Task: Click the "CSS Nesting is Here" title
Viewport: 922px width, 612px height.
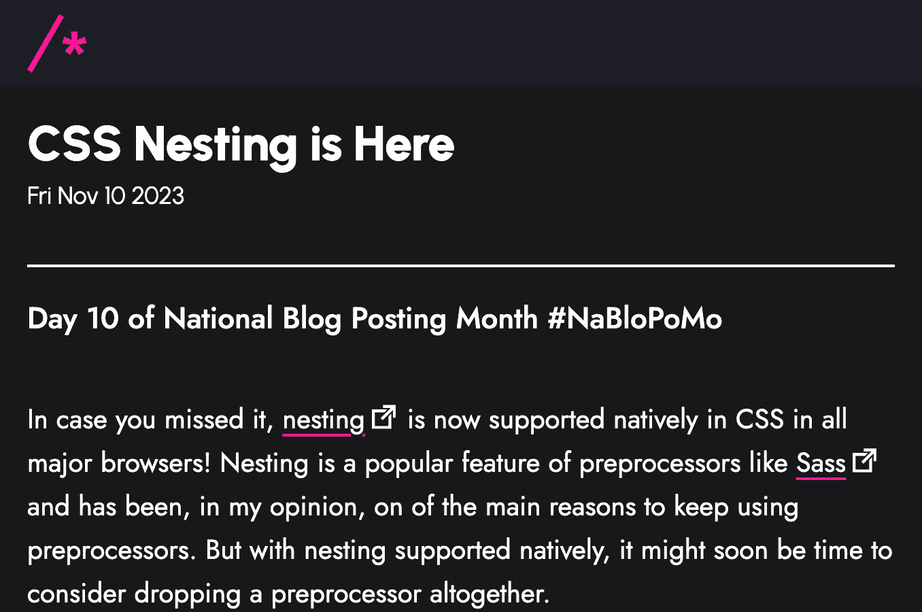Action: pos(241,145)
